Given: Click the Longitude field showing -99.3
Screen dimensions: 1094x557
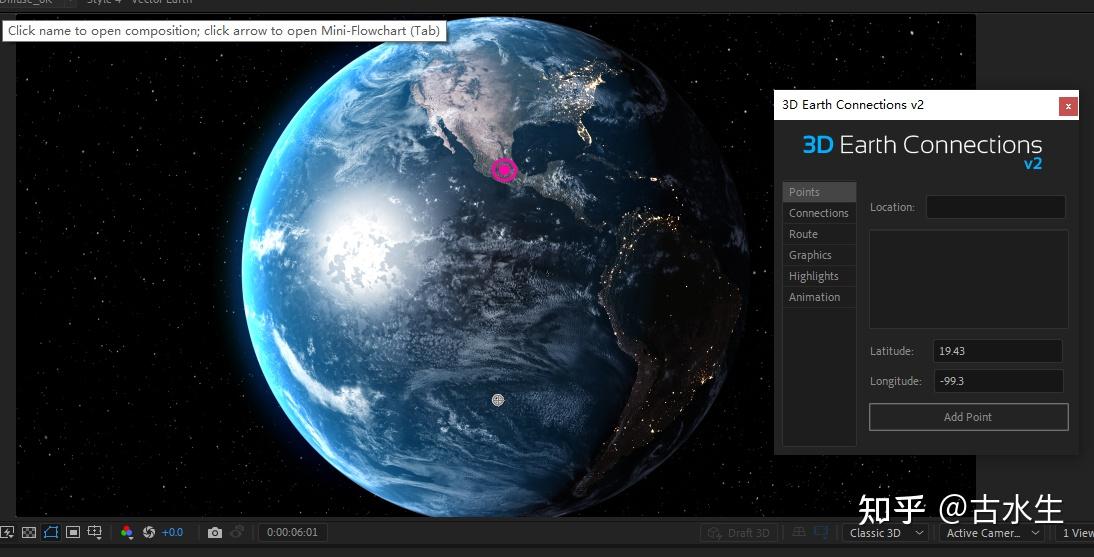Looking at the screenshot, I should (998, 381).
